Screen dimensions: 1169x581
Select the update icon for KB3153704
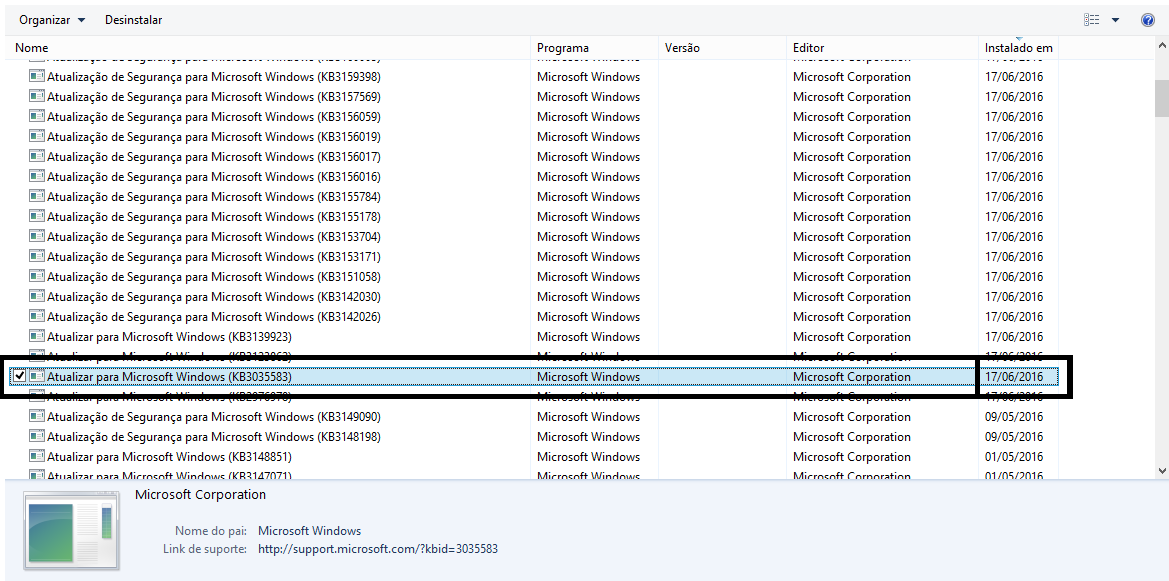click(37, 236)
